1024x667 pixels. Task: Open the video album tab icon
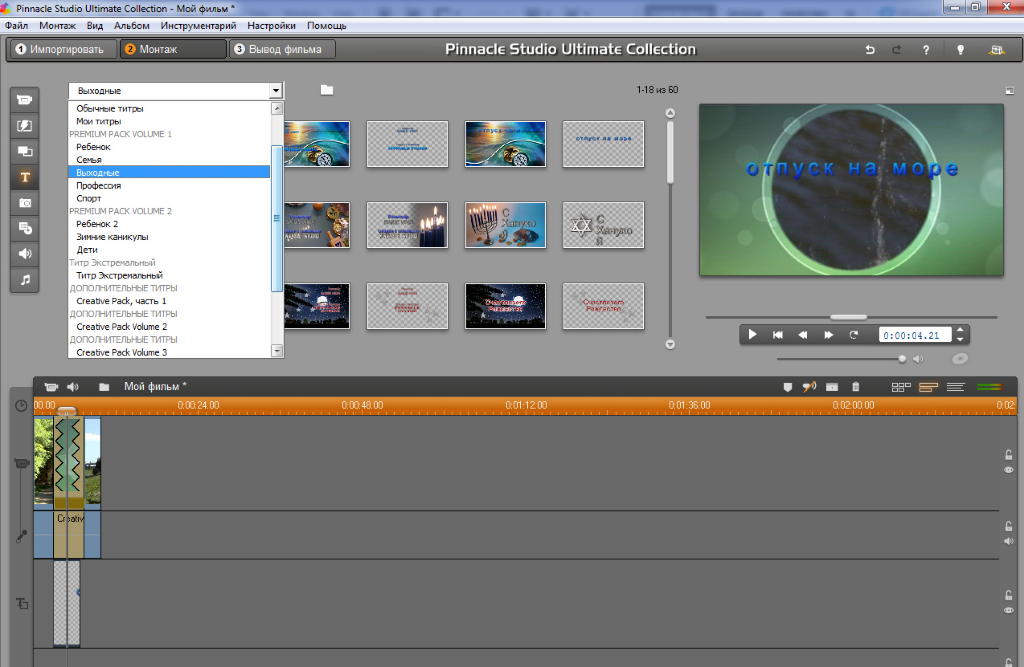pyautogui.click(x=25, y=100)
